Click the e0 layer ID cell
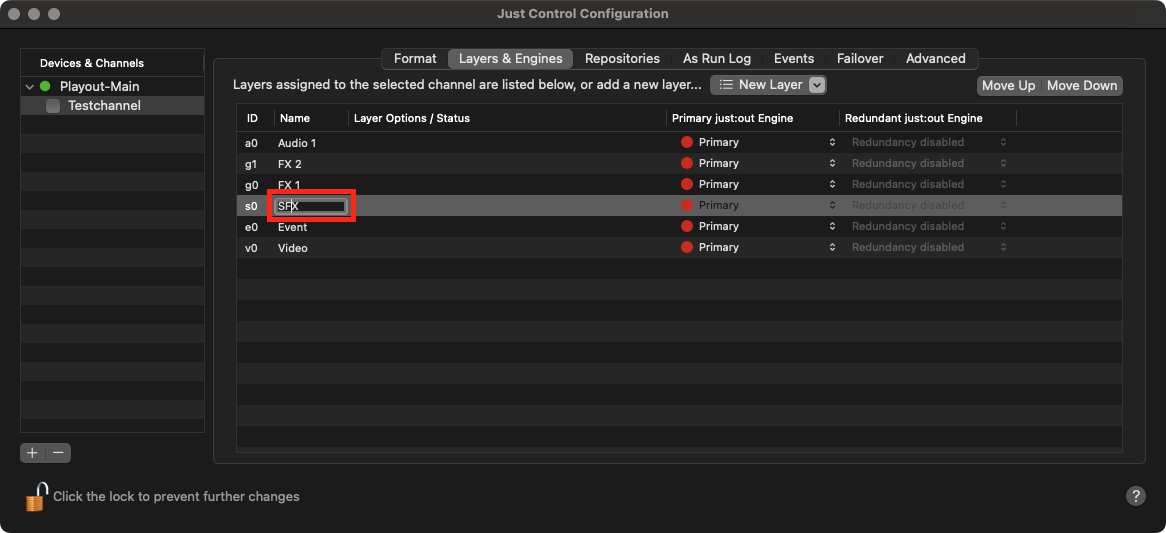This screenshot has height=533, width=1166. coord(251,227)
